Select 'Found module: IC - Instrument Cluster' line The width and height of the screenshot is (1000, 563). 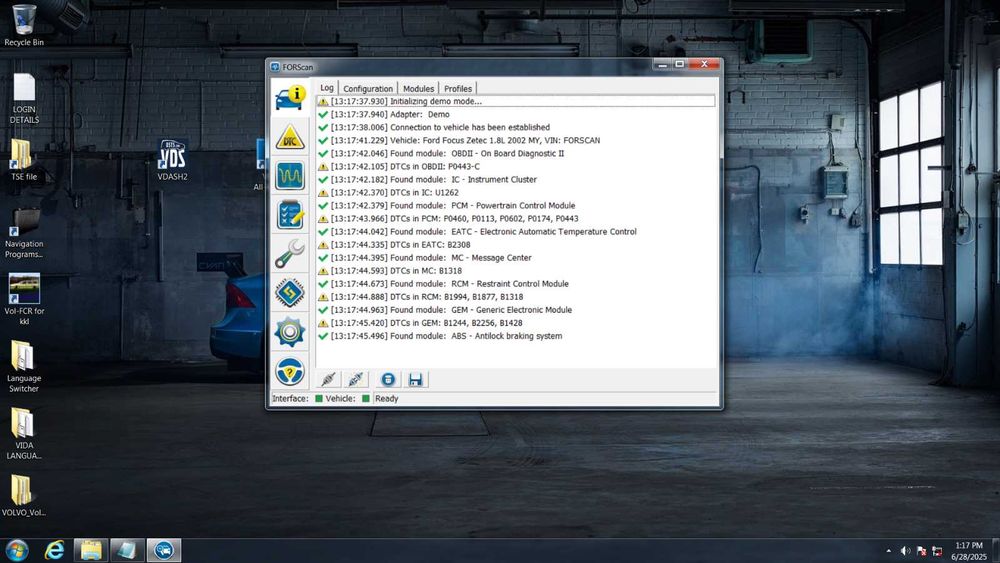point(515,180)
